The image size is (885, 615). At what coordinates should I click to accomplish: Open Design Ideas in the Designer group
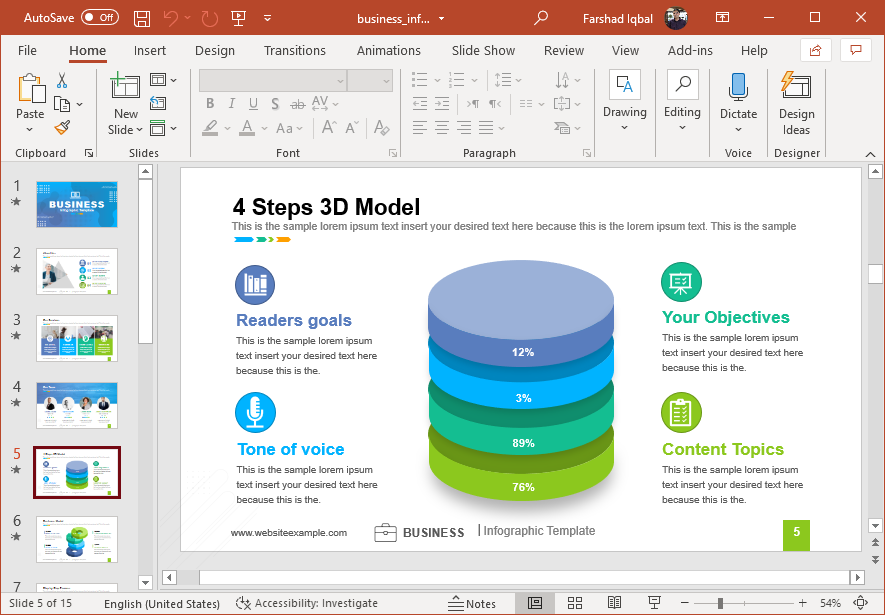796,103
